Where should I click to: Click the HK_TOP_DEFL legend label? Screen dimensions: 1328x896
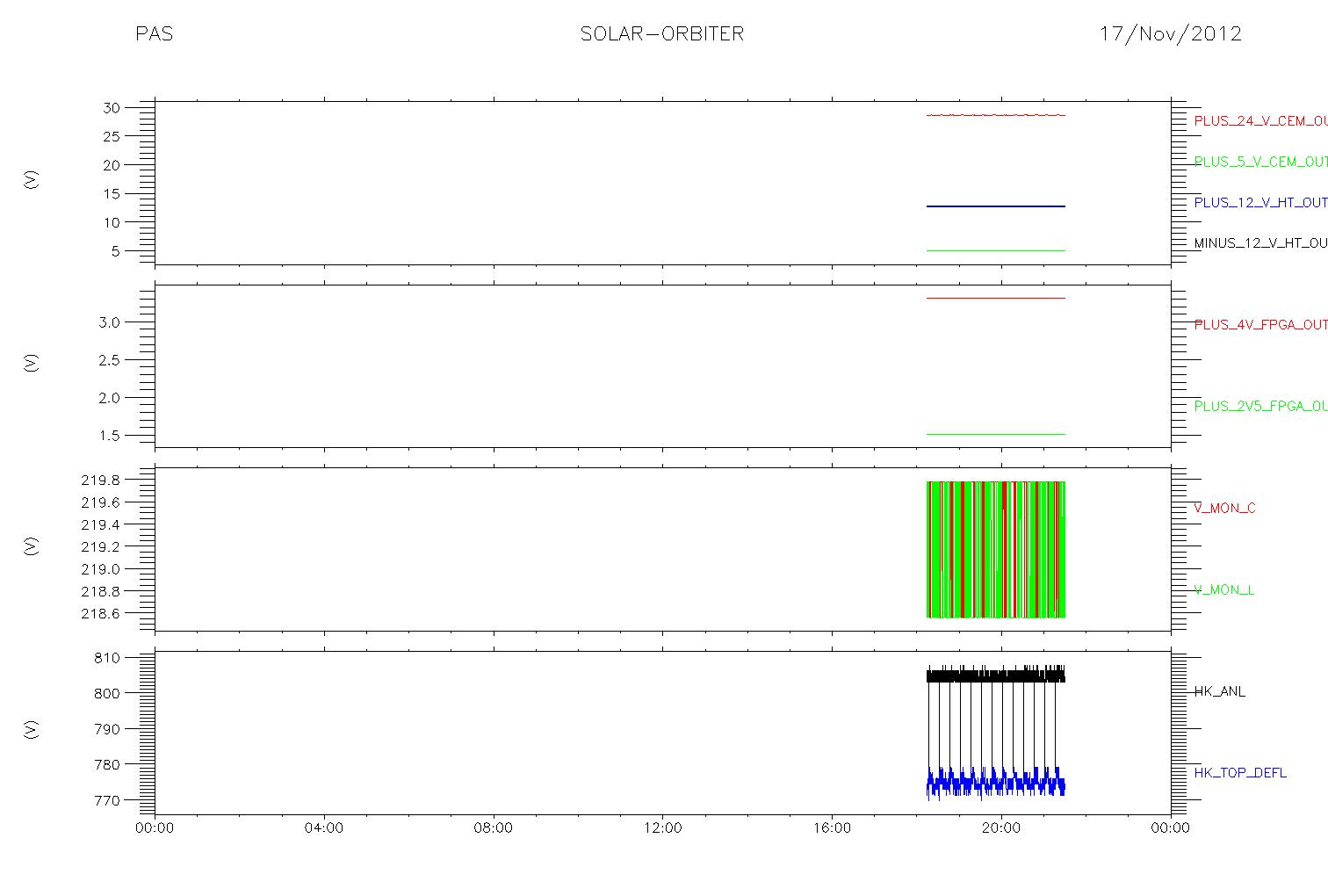pos(1240,773)
